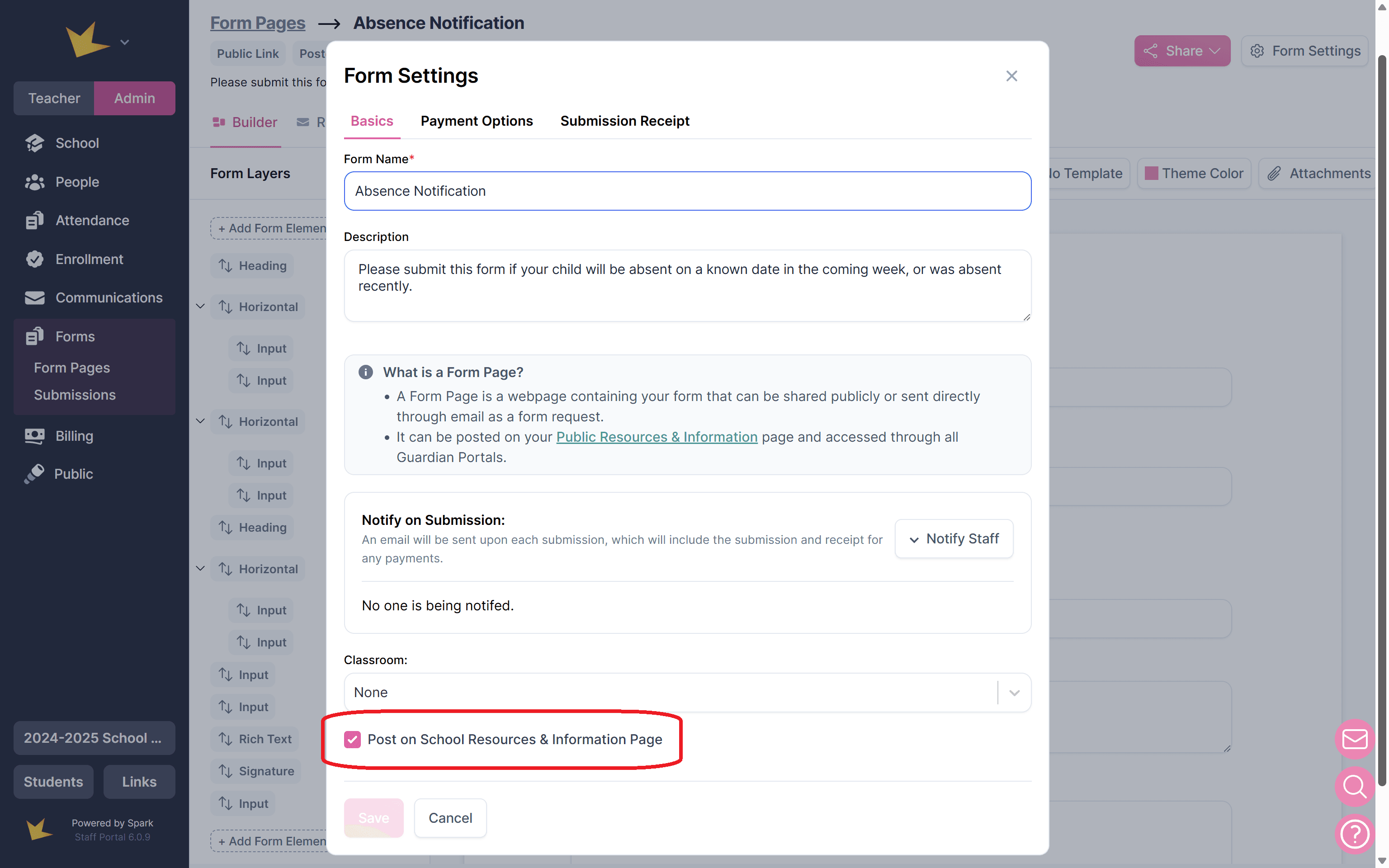Image resolution: width=1389 pixels, height=868 pixels.
Task: Open the help question mark button
Action: click(1355, 834)
